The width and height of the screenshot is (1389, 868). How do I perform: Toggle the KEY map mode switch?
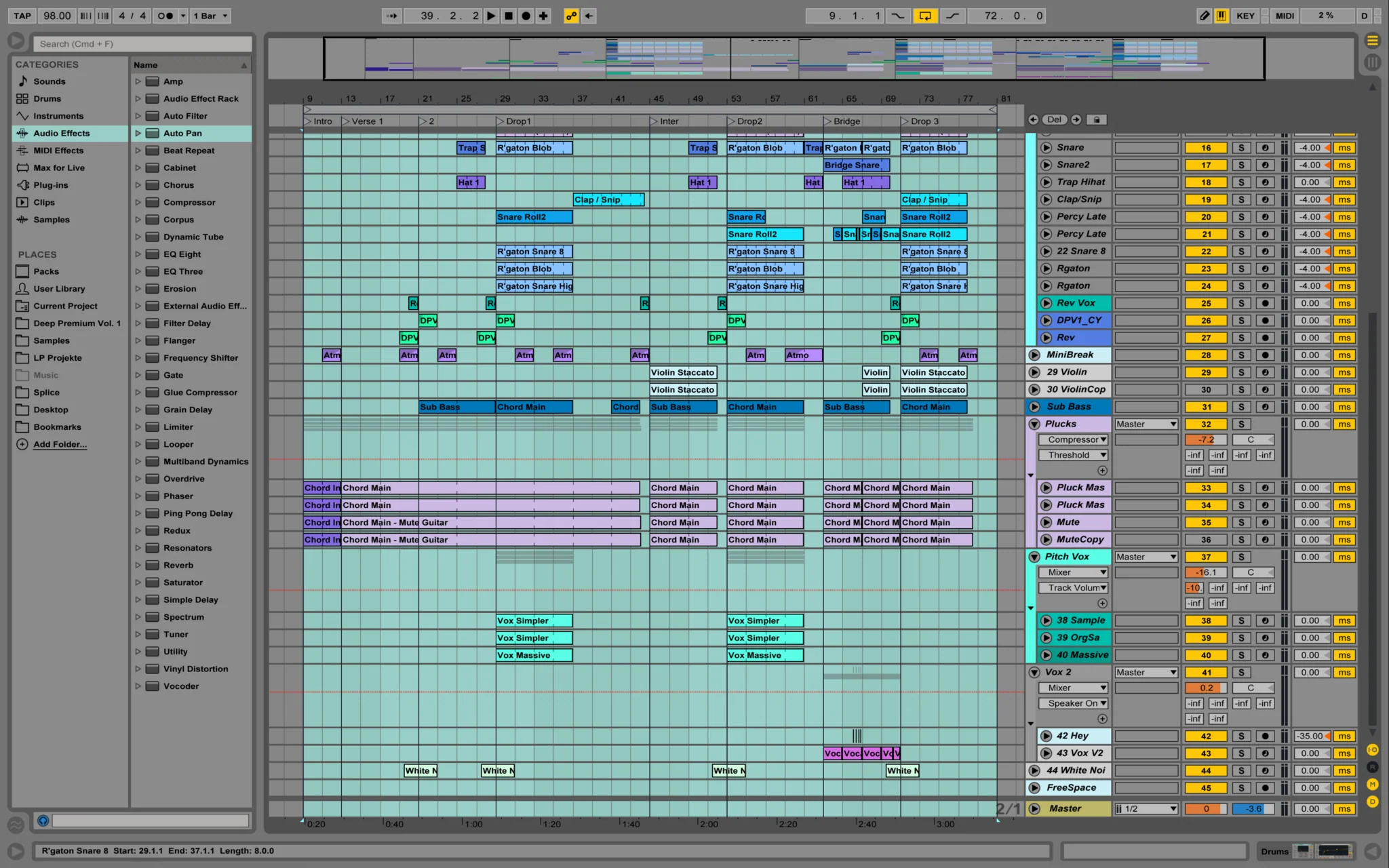click(x=1245, y=16)
